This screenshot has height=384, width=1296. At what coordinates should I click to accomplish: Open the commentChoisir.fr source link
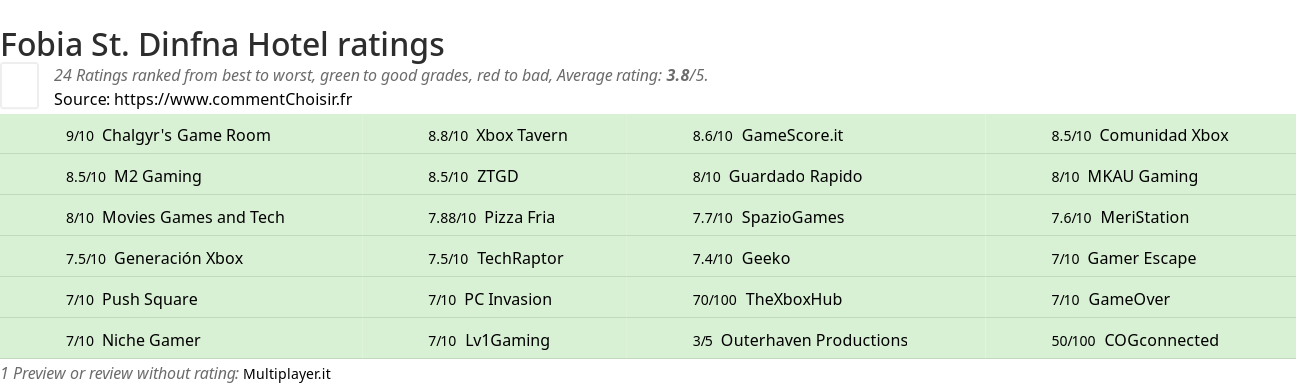[x=233, y=99]
